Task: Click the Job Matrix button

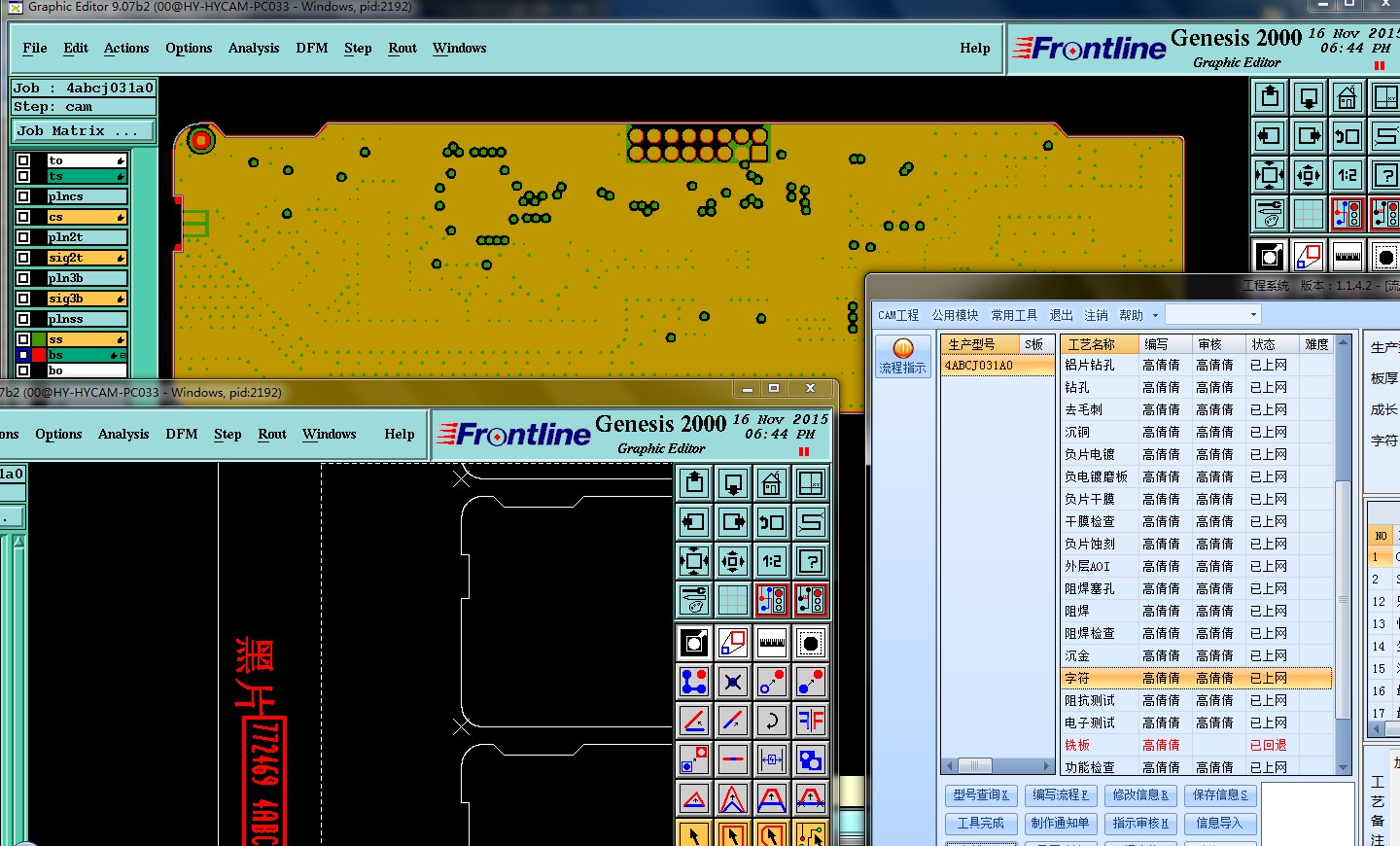Action: [84, 130]
